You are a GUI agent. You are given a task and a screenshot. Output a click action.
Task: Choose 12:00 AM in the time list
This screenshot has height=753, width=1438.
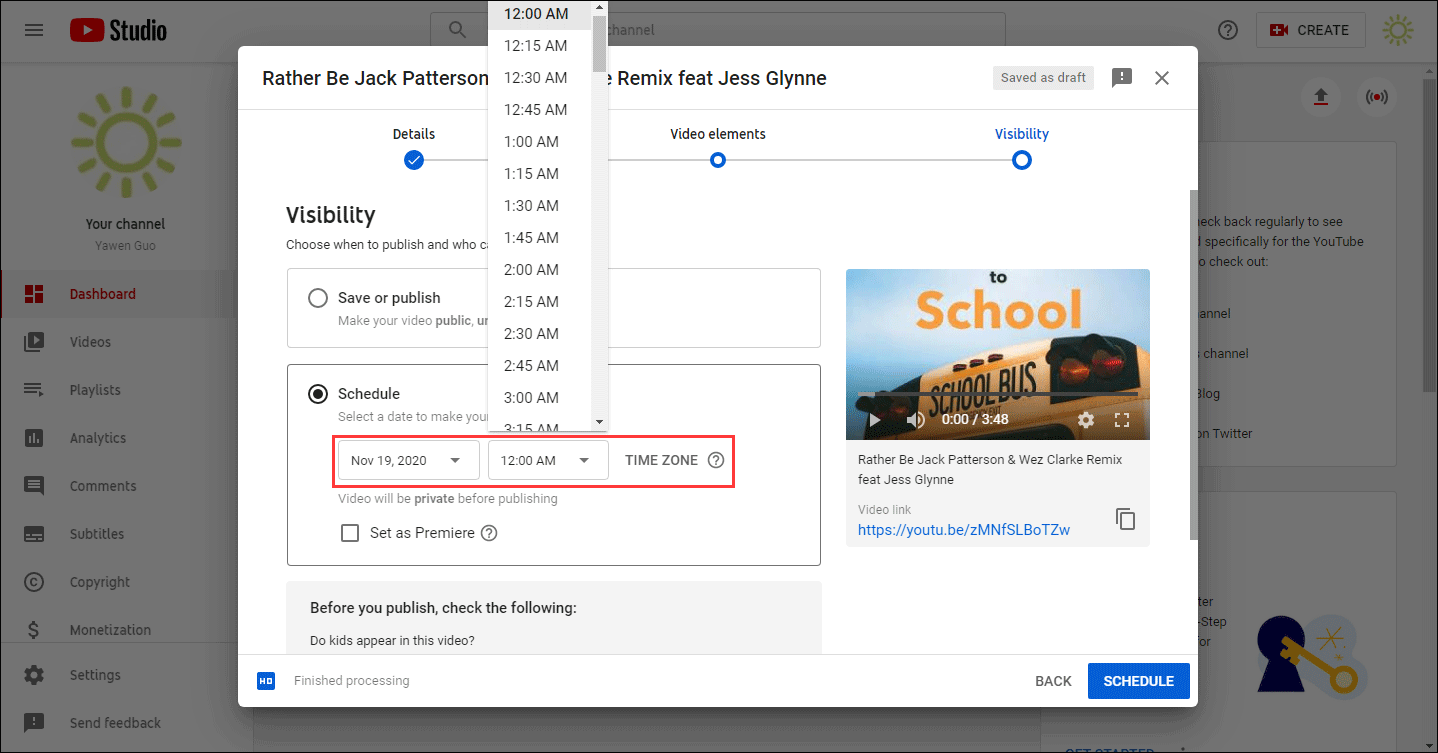pyautogui.click(x=540, y=14)
